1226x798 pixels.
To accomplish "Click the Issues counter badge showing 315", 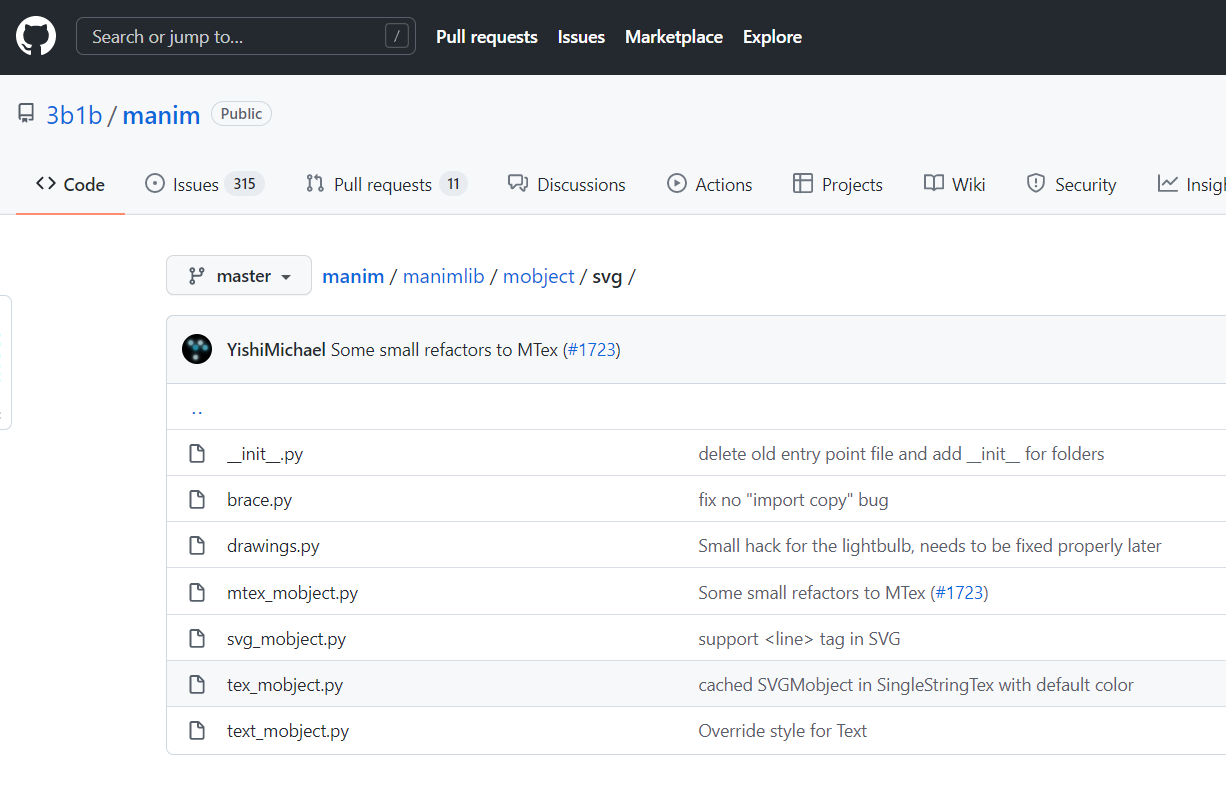I will click(x=246, y=184).
